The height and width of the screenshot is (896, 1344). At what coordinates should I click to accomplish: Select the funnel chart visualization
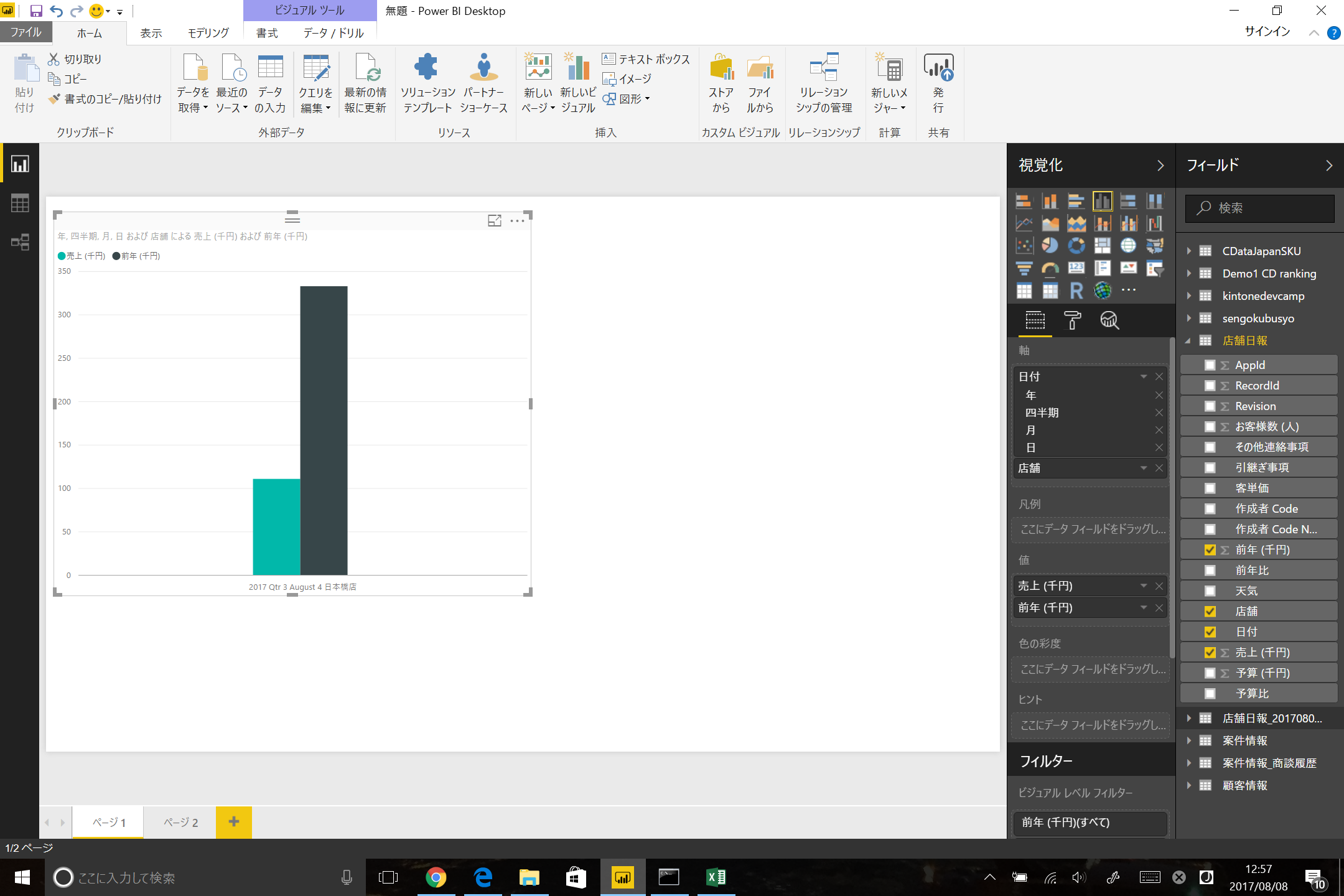coord(1024,269)
